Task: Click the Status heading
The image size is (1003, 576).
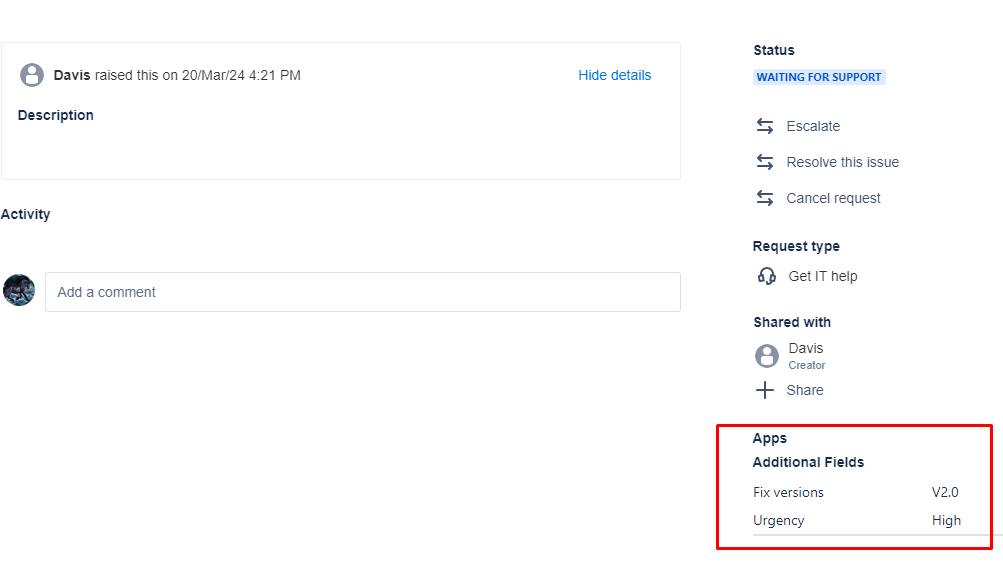Action: point(773,50)
